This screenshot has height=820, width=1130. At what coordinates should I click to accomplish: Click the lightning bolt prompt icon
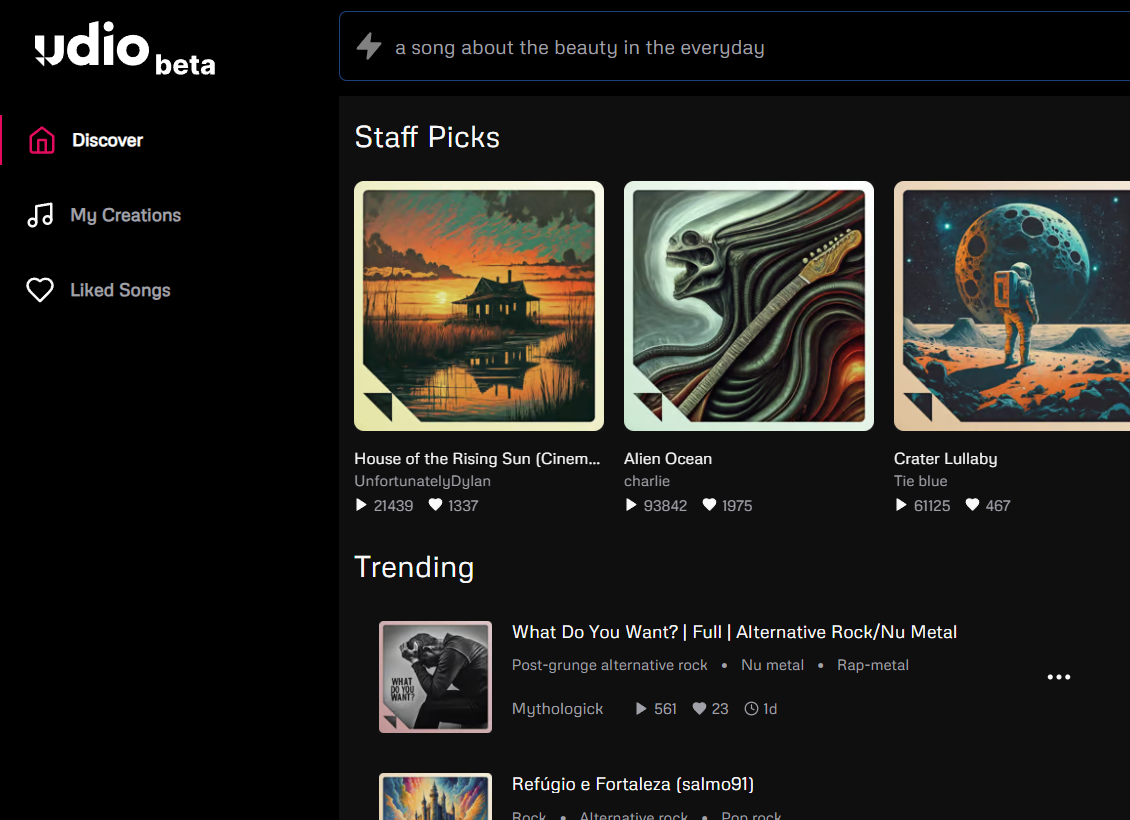(369, 46)
